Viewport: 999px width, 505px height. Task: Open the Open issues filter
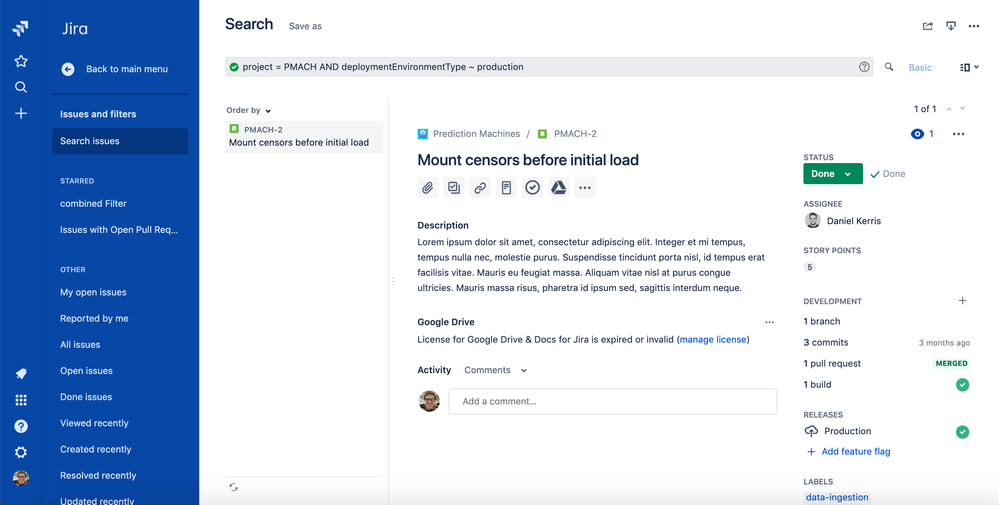click(x=86, y=371)
